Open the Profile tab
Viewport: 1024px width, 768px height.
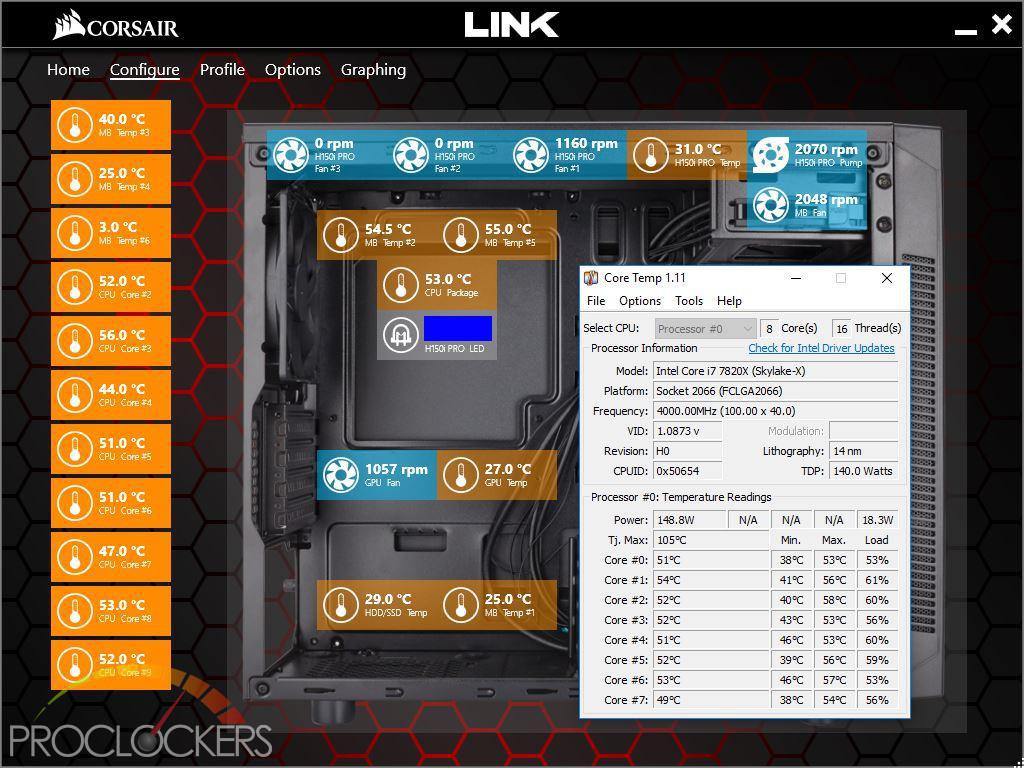pyautogui.click(x=222, y=70)
